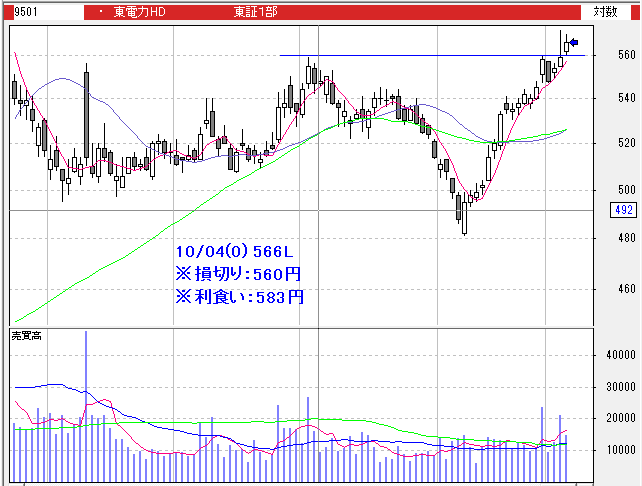This screenshot has height=486, width=642.
Task: Select the 損切り:560円 stop-loss note
Action: point(237,274)
